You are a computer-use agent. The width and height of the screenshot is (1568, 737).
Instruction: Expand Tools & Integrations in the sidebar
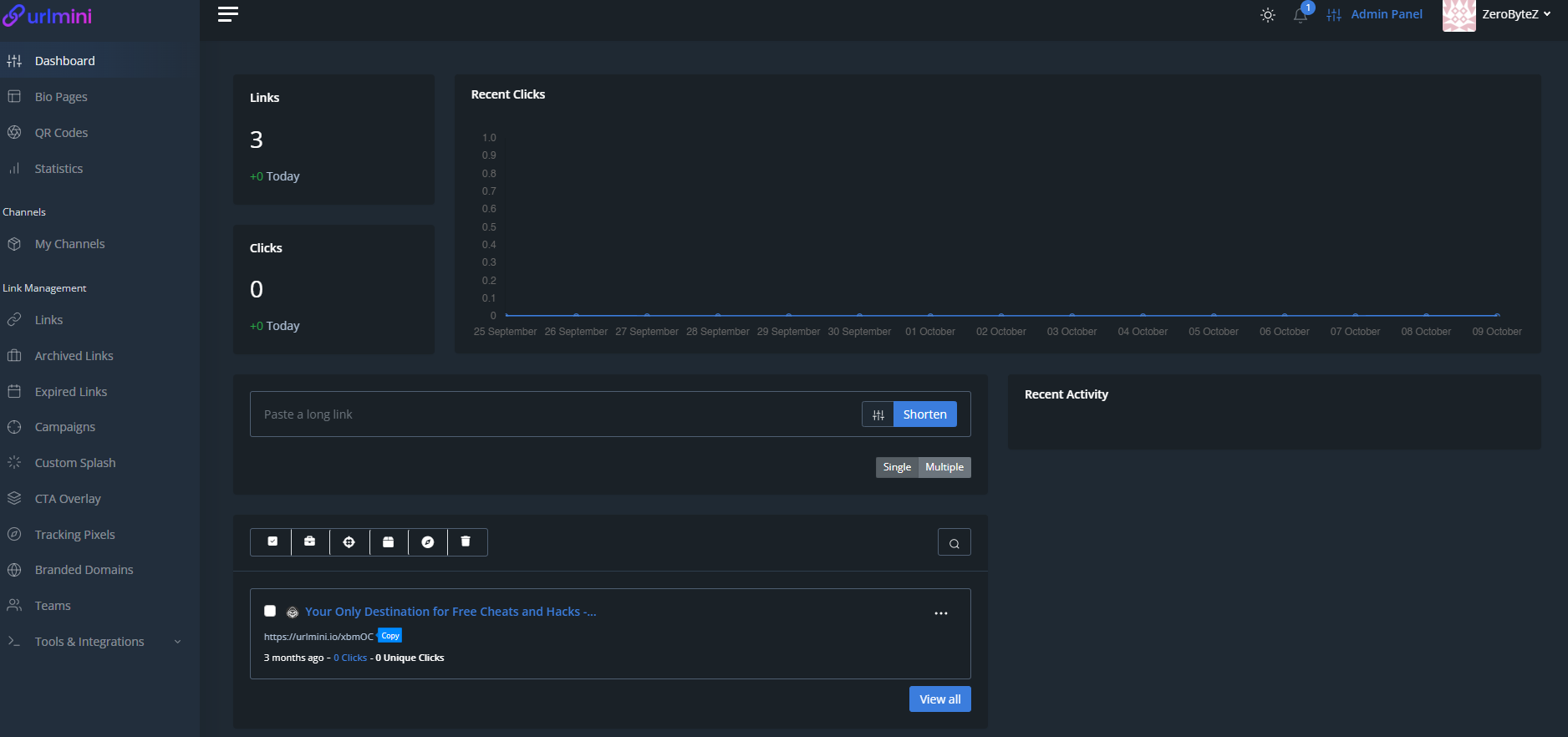(89, 642)
